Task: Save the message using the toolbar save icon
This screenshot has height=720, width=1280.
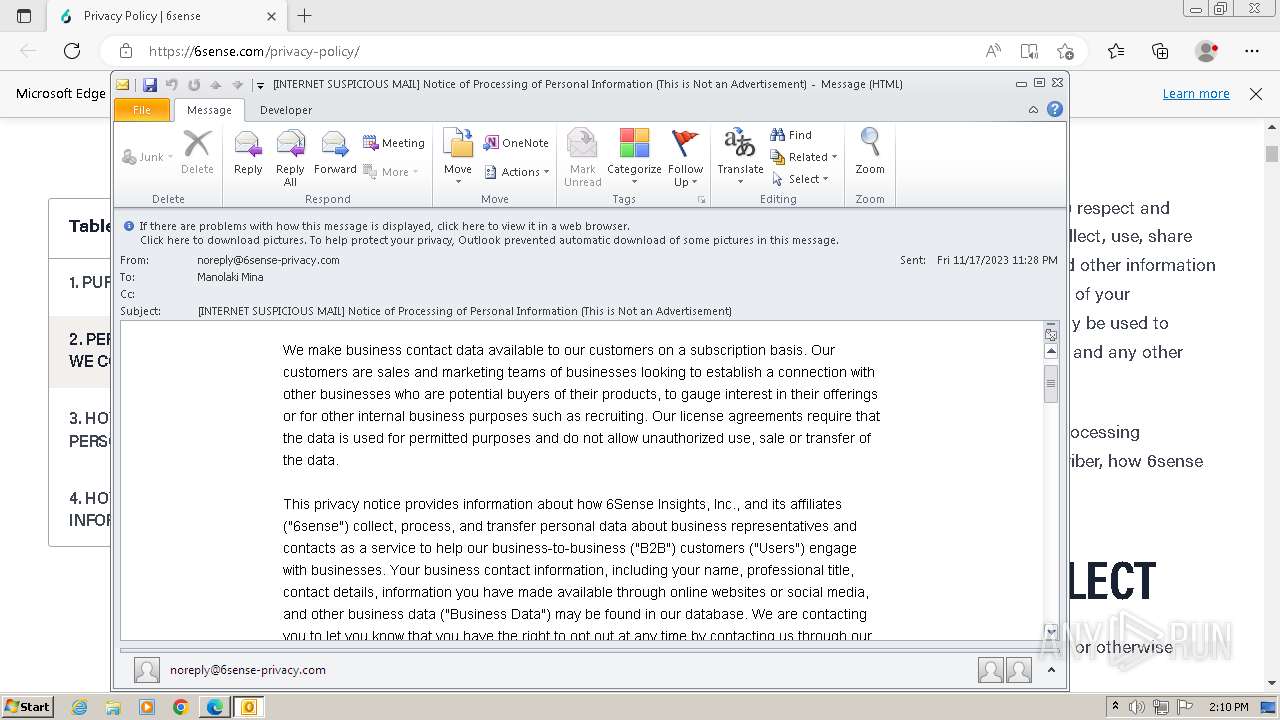Action: (x=150, y=85)
